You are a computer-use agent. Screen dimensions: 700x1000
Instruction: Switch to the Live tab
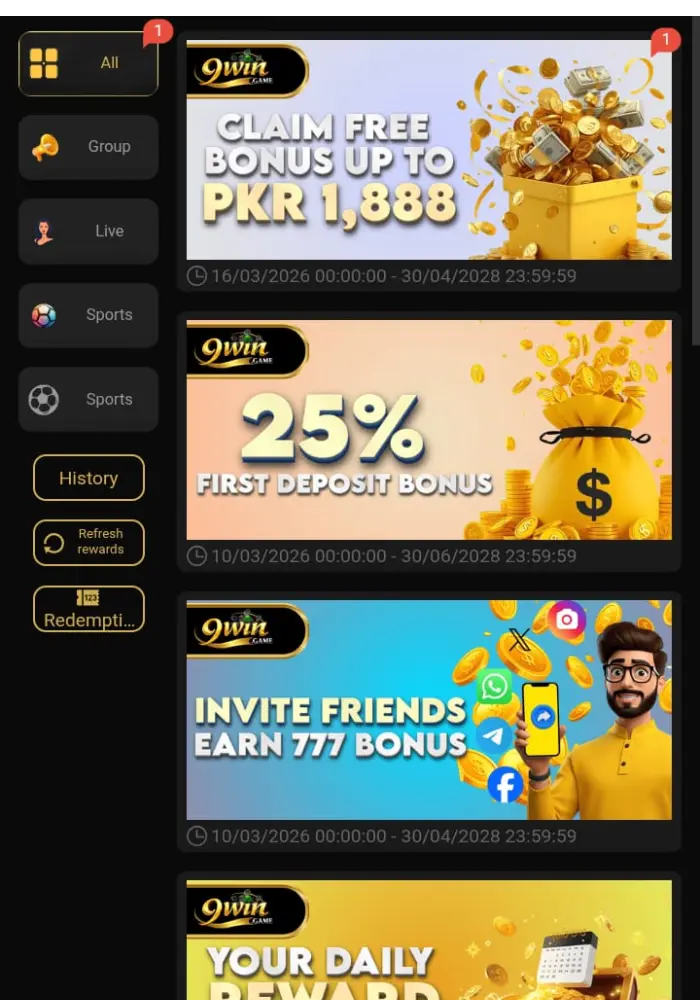tap(89, 232)
